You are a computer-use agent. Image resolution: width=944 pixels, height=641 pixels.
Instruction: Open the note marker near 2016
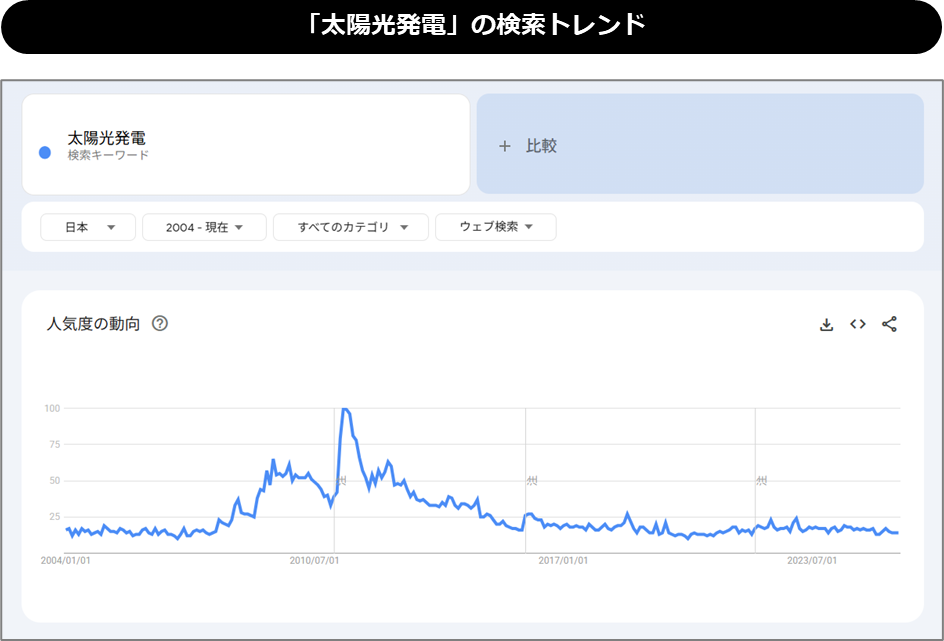(532, 481)
